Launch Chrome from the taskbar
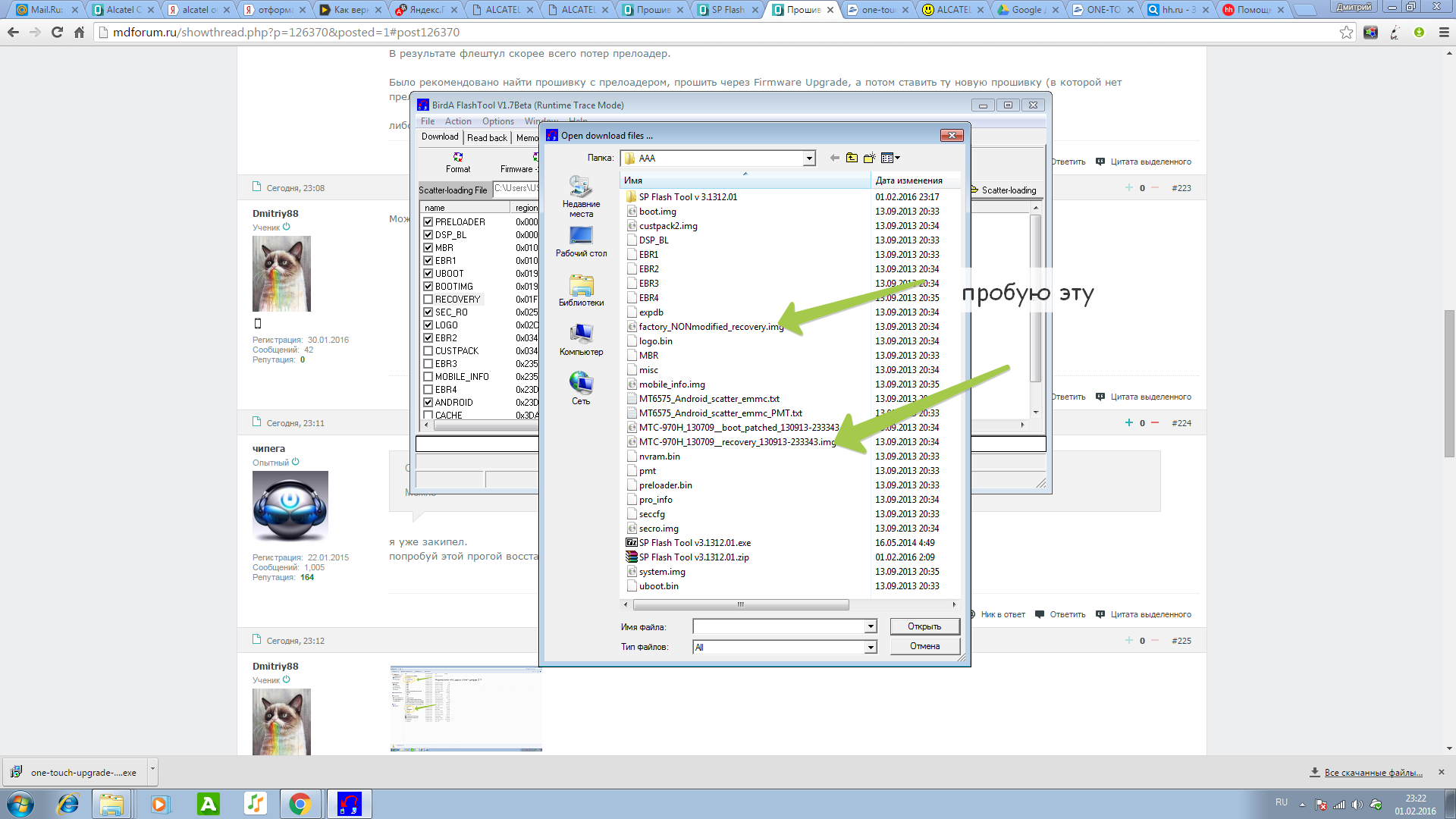 (300, 804)
